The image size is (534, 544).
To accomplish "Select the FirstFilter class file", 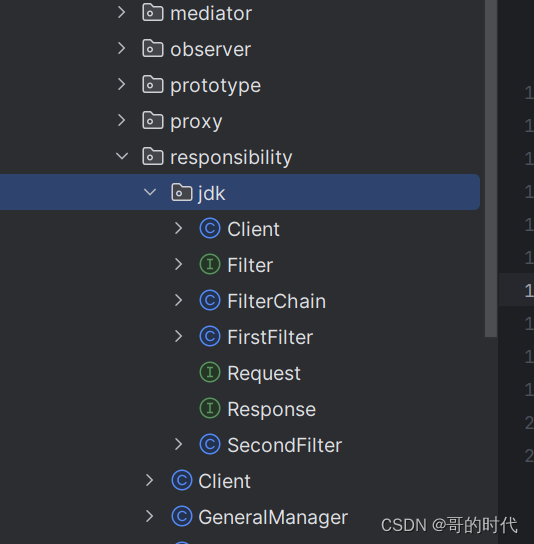I will tap(270, 337).
